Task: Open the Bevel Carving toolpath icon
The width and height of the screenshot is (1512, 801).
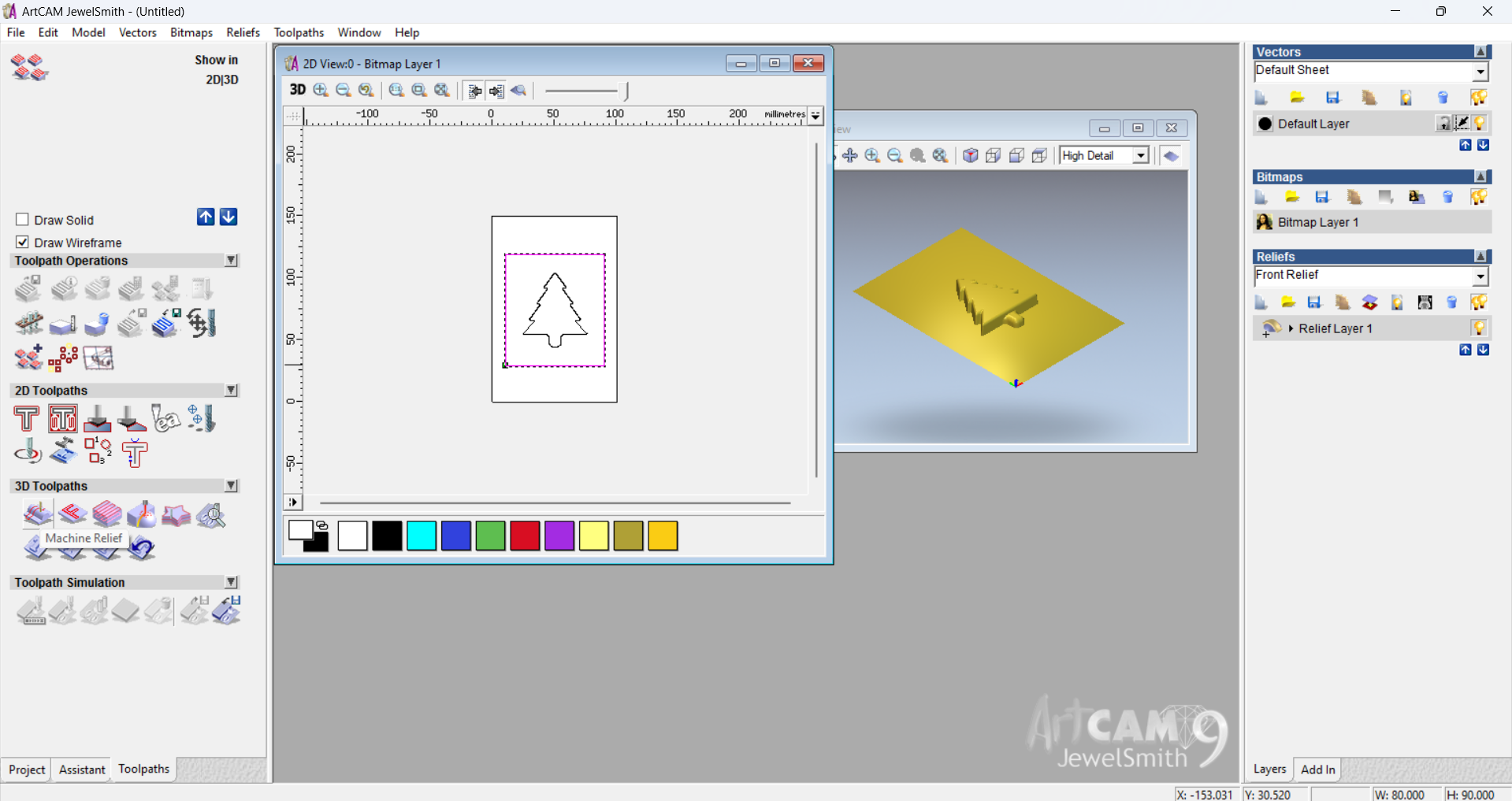Action: 132,418
